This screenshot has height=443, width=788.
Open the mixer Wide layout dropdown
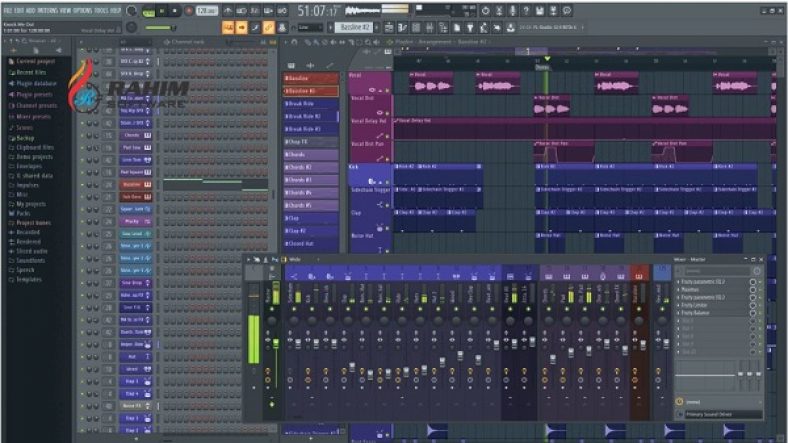coord(302,260)
